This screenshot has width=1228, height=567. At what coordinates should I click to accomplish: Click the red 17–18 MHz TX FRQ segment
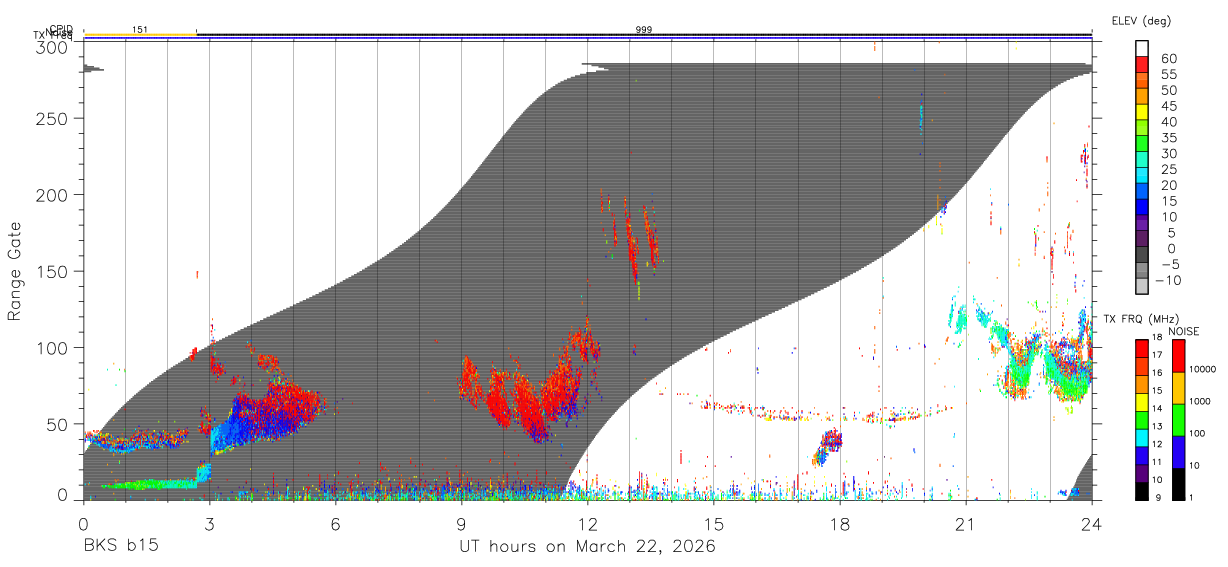click(1142, 349)
